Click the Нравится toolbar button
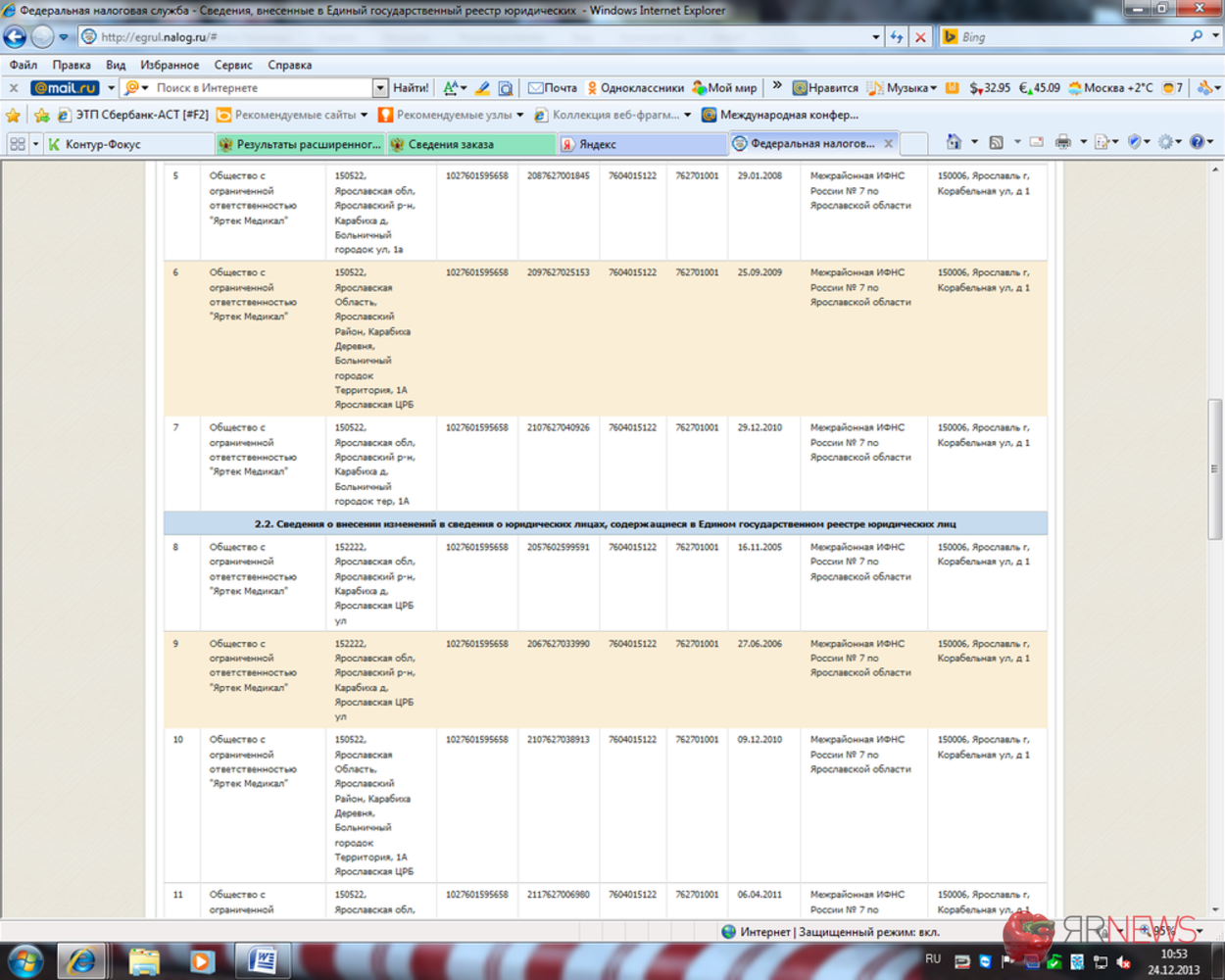The width and height of the screenshot is (1225, 980). tap(825, 88)
